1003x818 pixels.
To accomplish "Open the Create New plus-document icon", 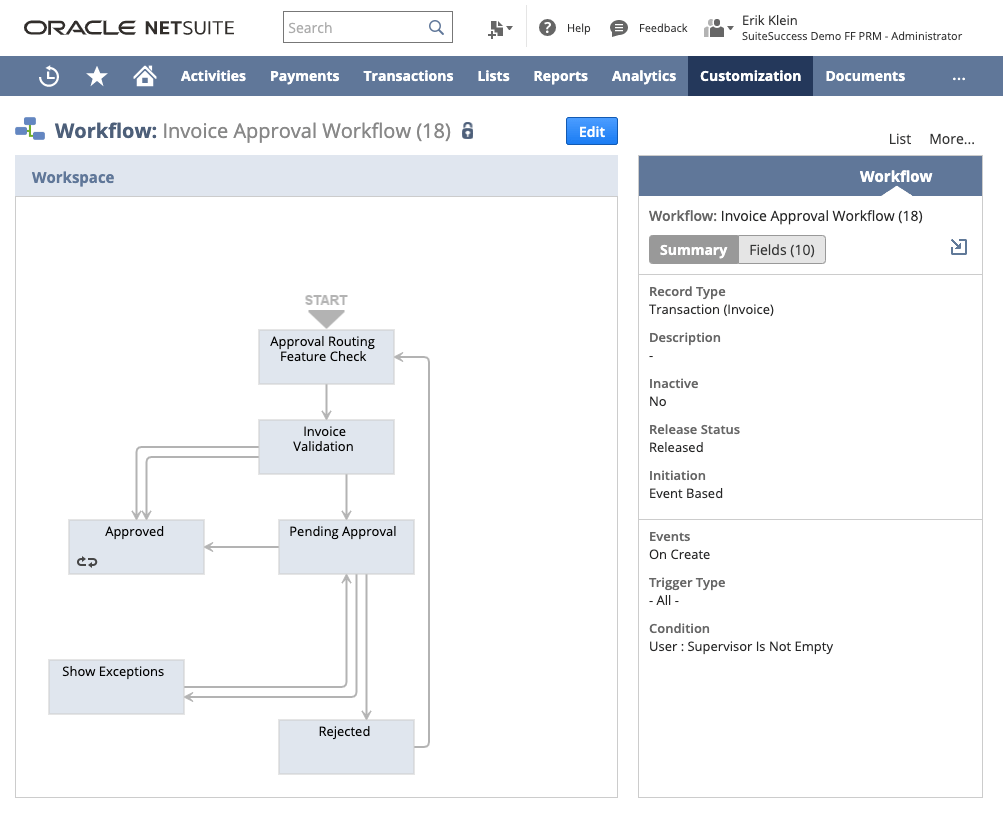I will point(498,29).
